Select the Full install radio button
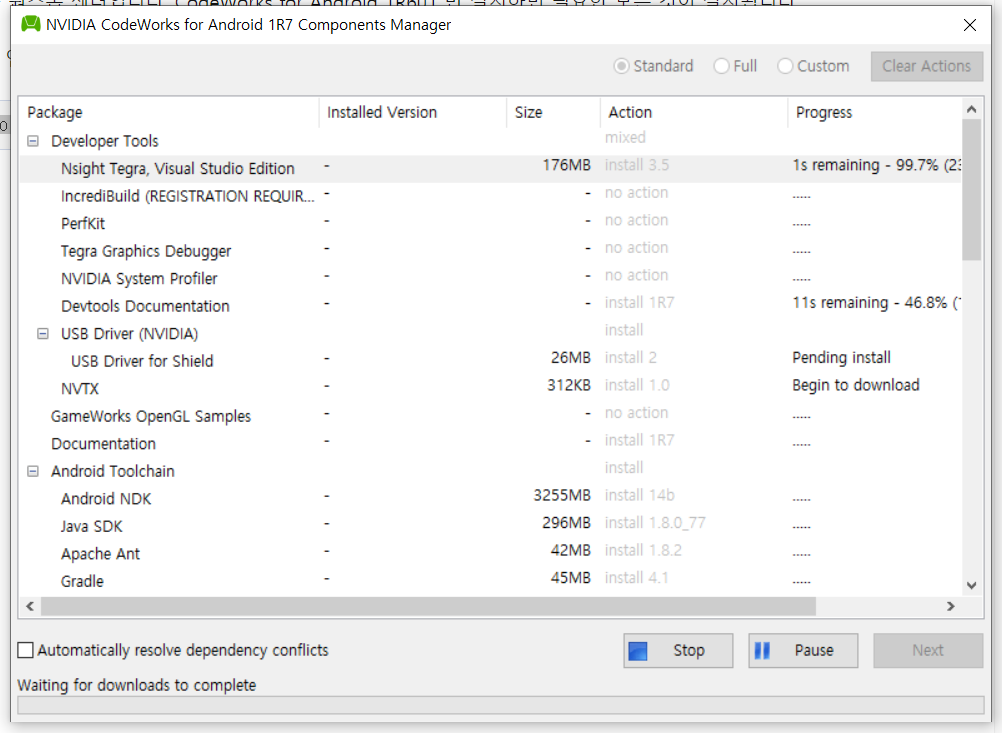 [721, 66]
